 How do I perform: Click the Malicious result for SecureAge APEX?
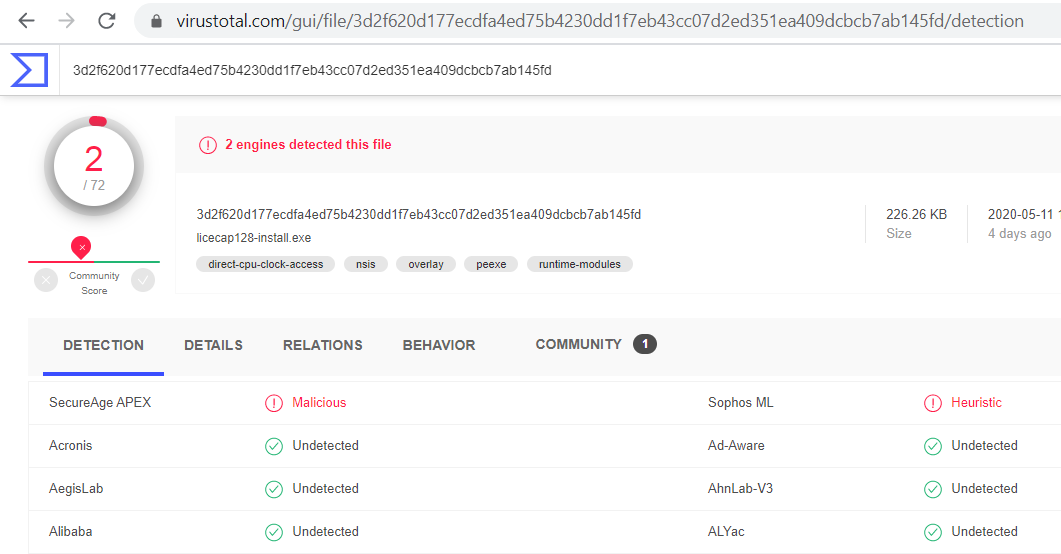[x=319, y=402]
